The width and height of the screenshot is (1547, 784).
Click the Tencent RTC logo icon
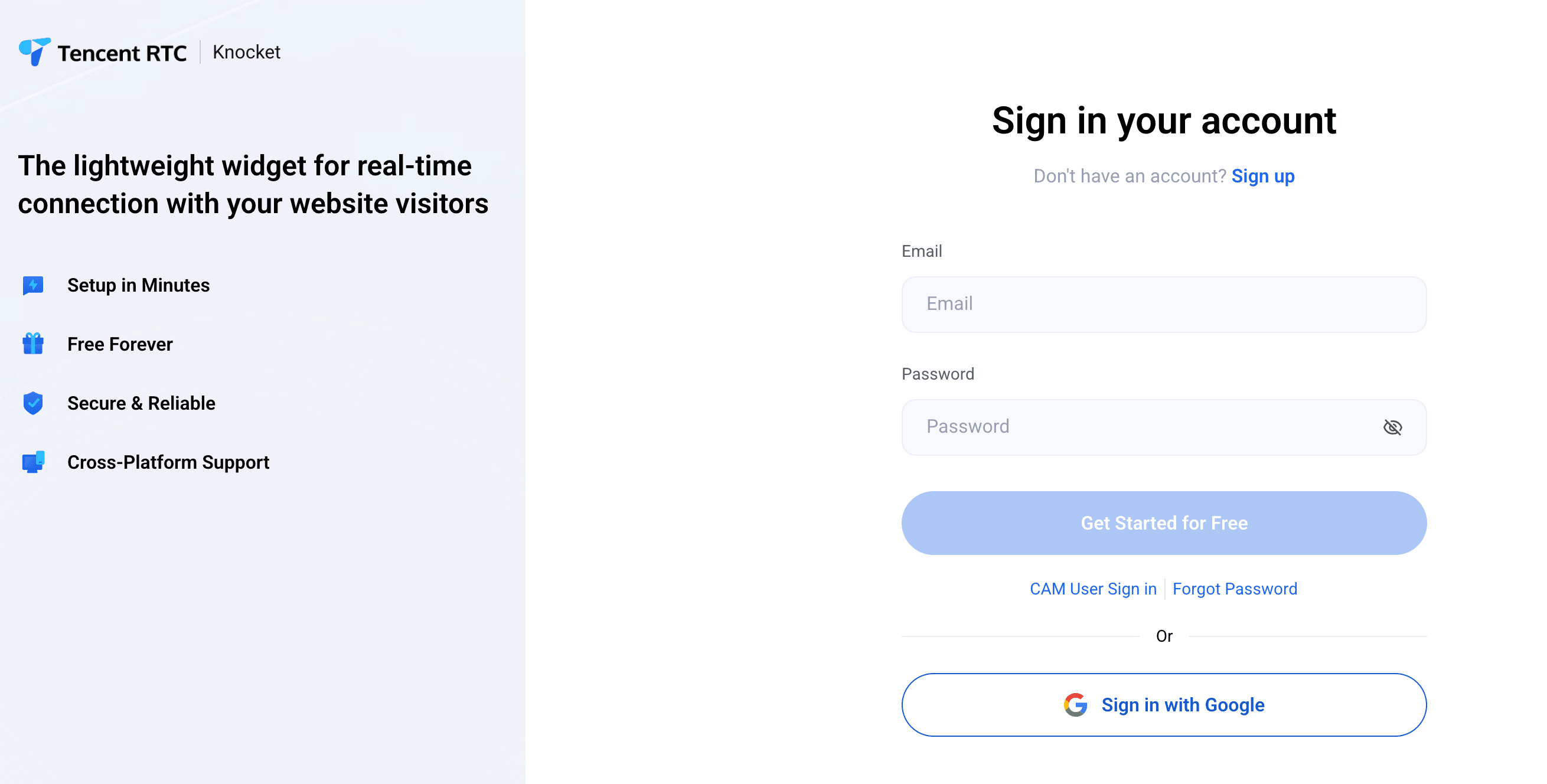click(34, 51)
